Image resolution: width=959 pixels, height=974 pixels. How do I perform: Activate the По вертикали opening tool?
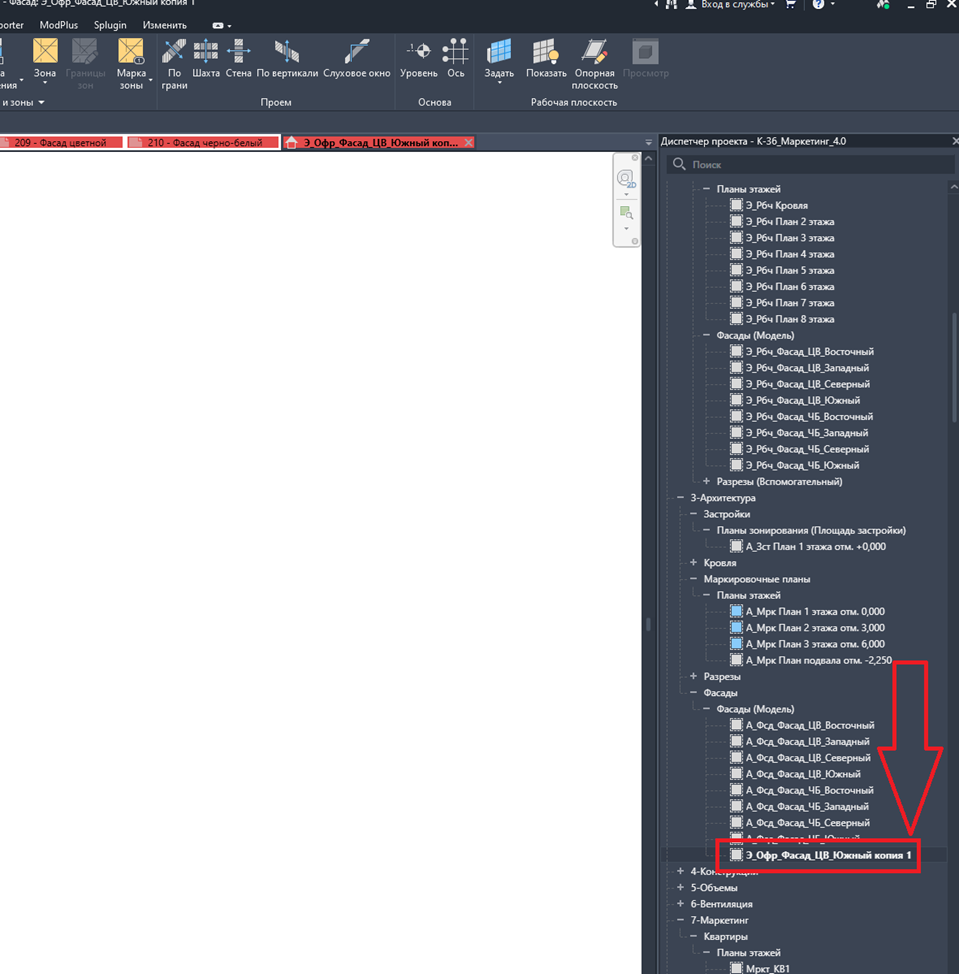pos(287,58)
